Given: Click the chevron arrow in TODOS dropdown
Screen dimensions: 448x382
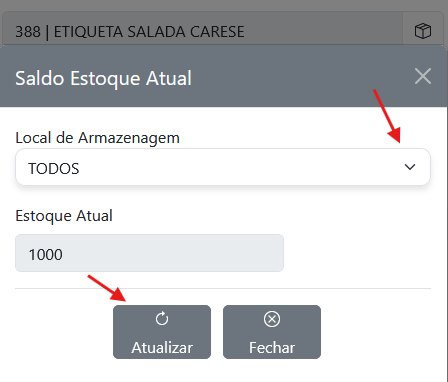Looking at the screenshot, I should [x=410, y=167].
